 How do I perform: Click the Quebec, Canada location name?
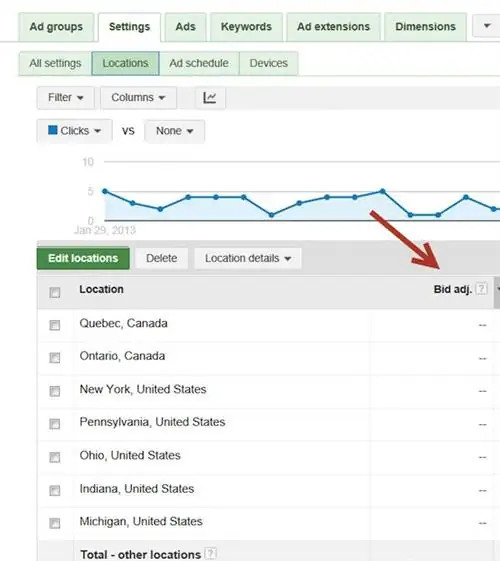point(123,323)
